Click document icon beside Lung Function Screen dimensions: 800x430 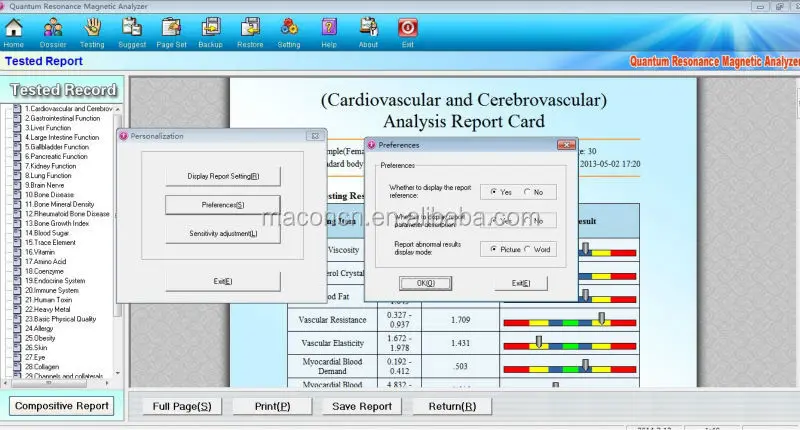click(x=17, y=175)
